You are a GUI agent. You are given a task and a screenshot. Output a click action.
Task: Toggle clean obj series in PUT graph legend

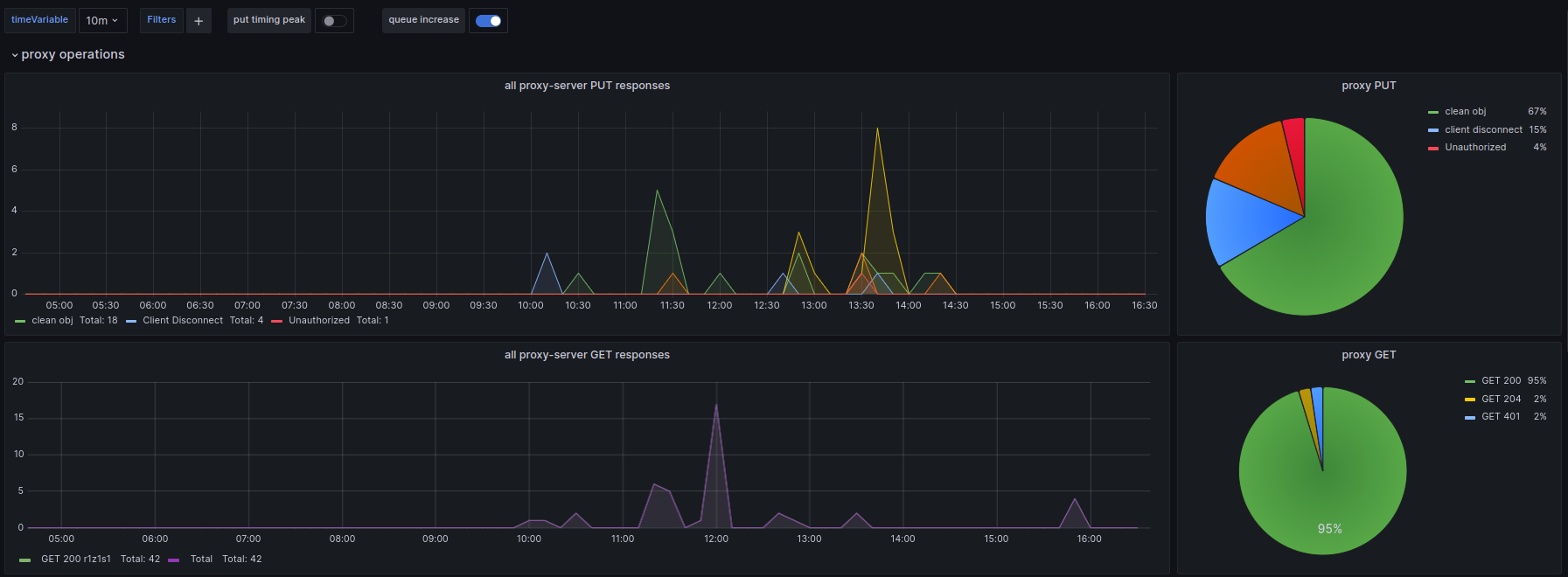52,321
